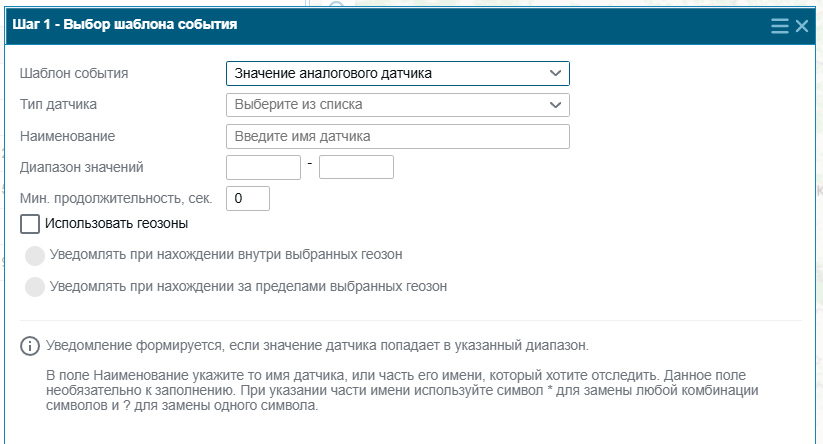Click the Мин. продолжительность, сек. label
The image size is (823, 444).
pos(116,198)
